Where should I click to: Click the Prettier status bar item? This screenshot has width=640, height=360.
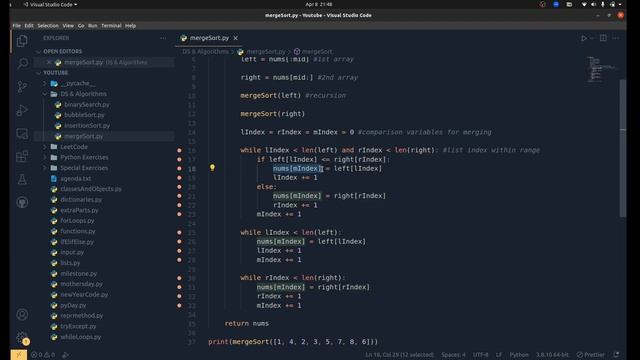pyautogui.click(x=591, y=355)
